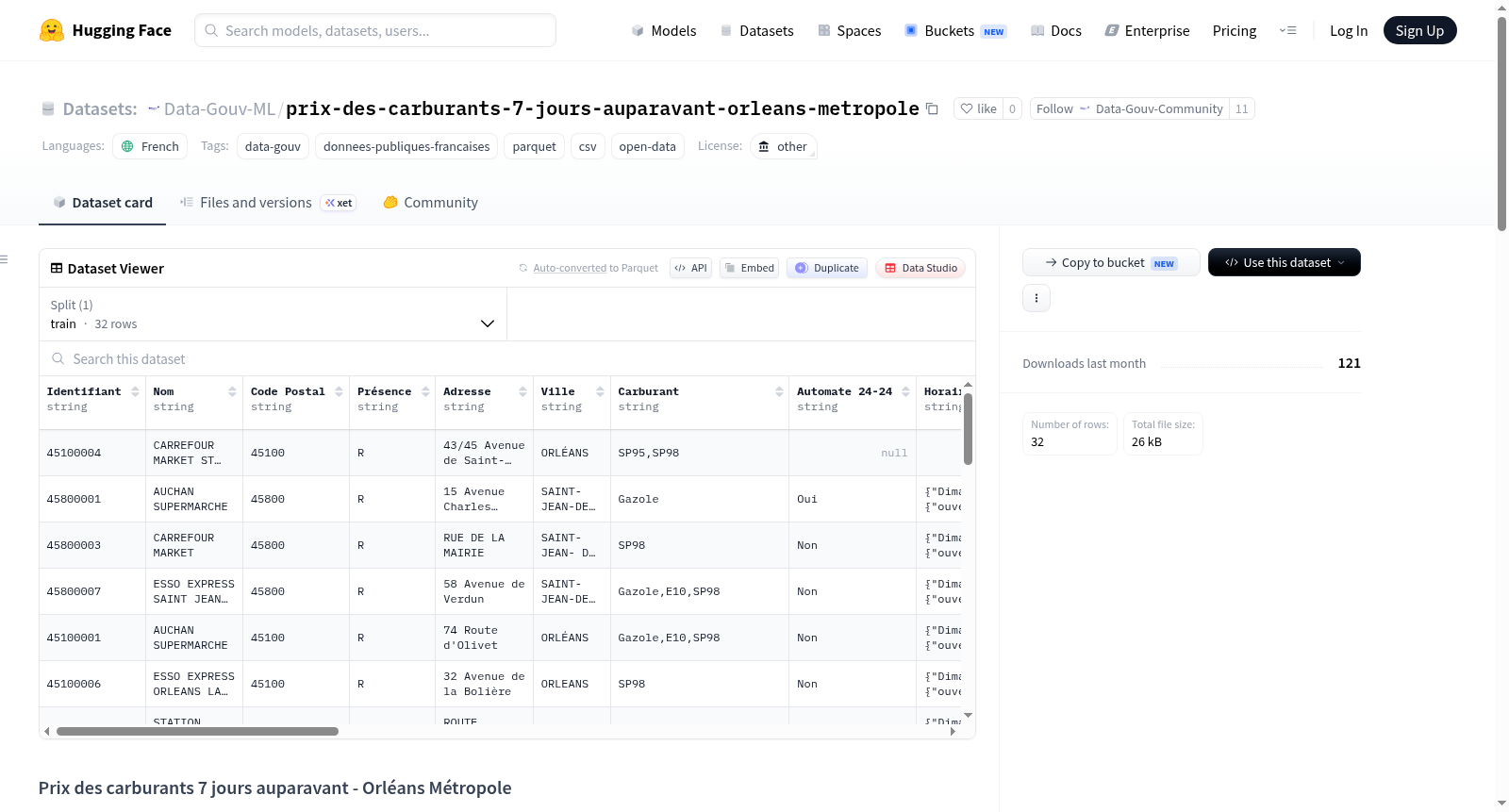Click the up arrow of the table's vertical scrollbar
Image resolution: width=1509 pixels, height=812 pixels.
(x=968, y=385)
